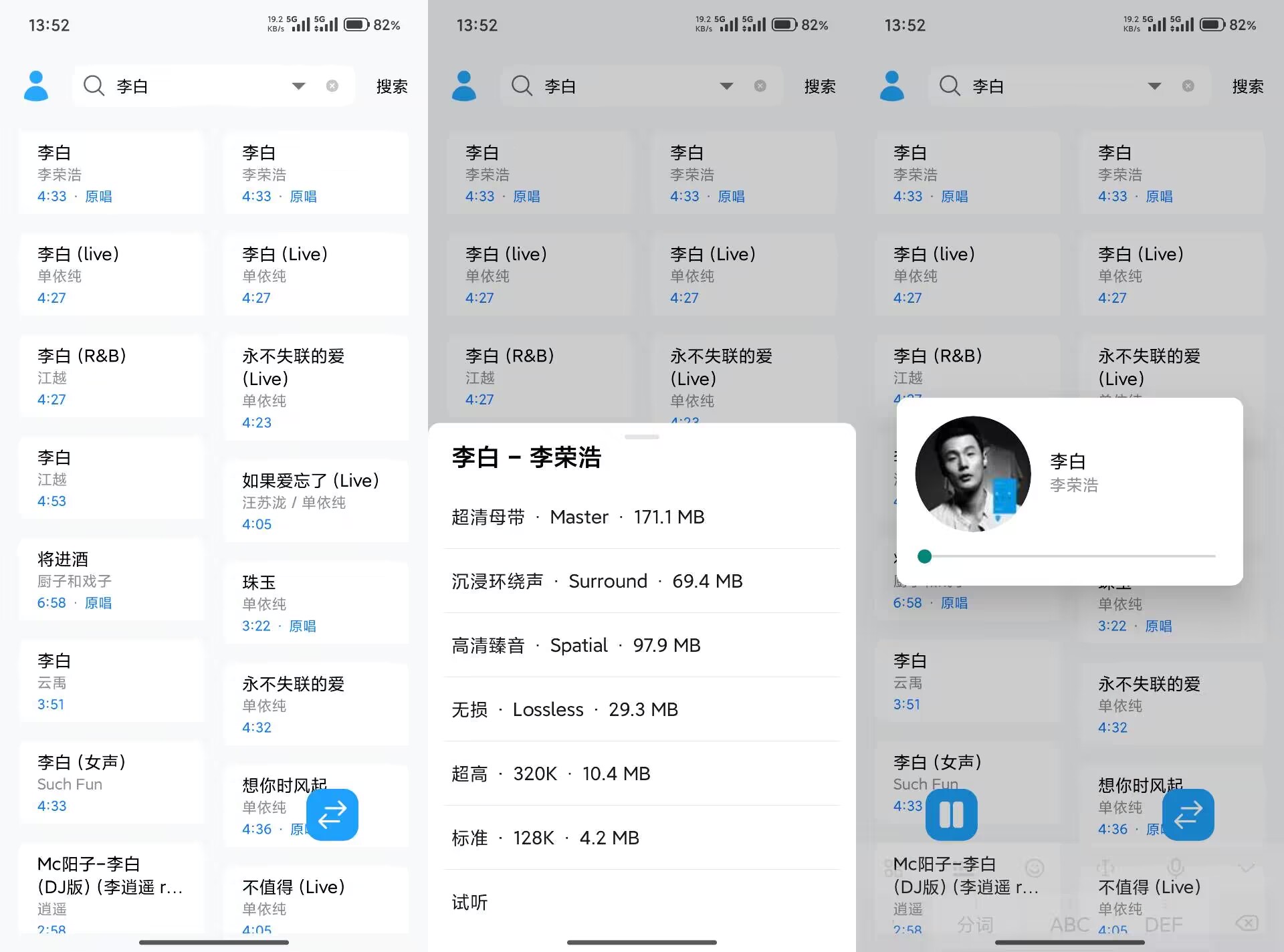The image size is (1284, 952).
Task: Clear search text with the x icon
Action: [x=332, y=86]
